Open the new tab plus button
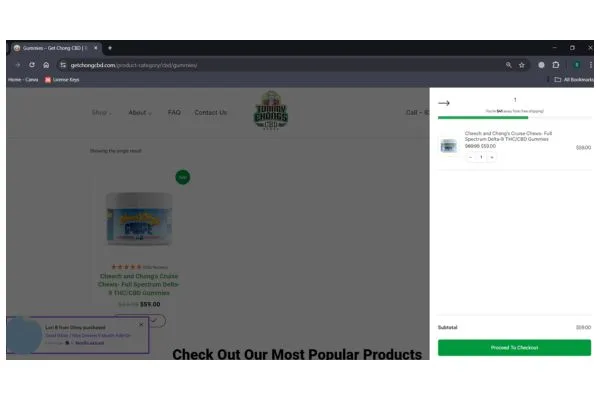 pos(110,48)
